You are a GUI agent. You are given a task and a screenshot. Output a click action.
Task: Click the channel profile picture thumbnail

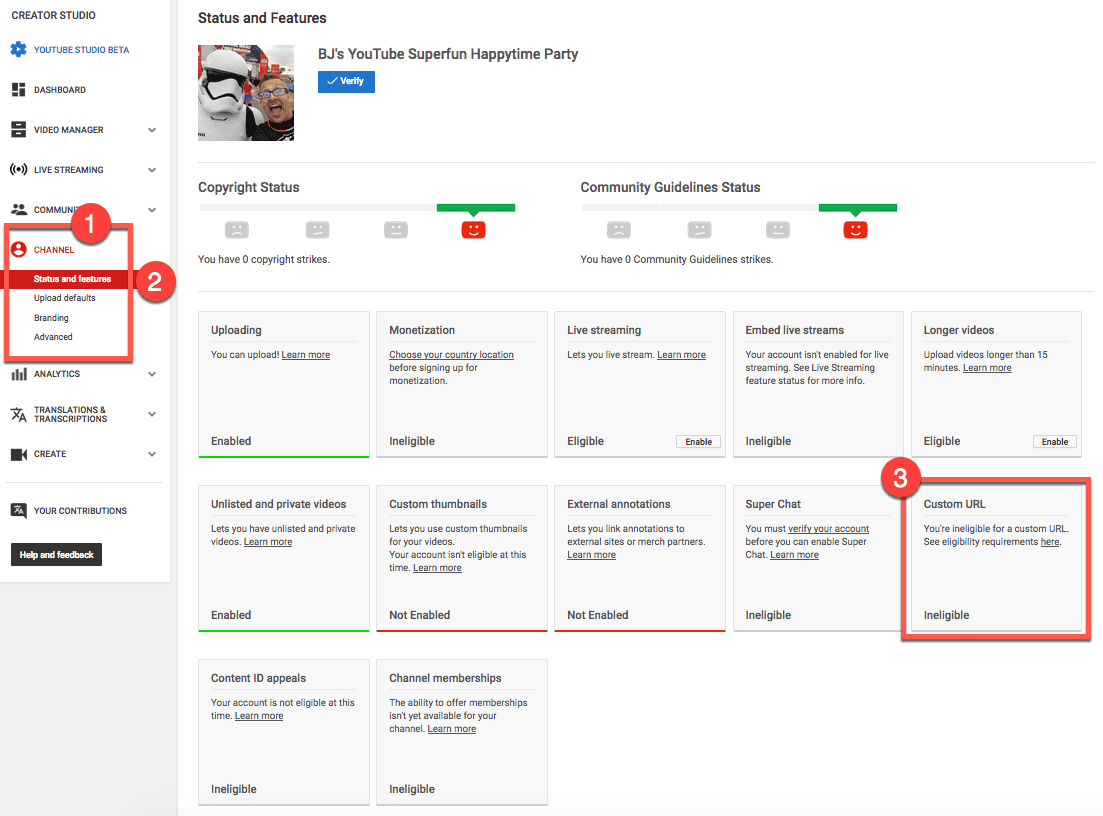point(245,92)
